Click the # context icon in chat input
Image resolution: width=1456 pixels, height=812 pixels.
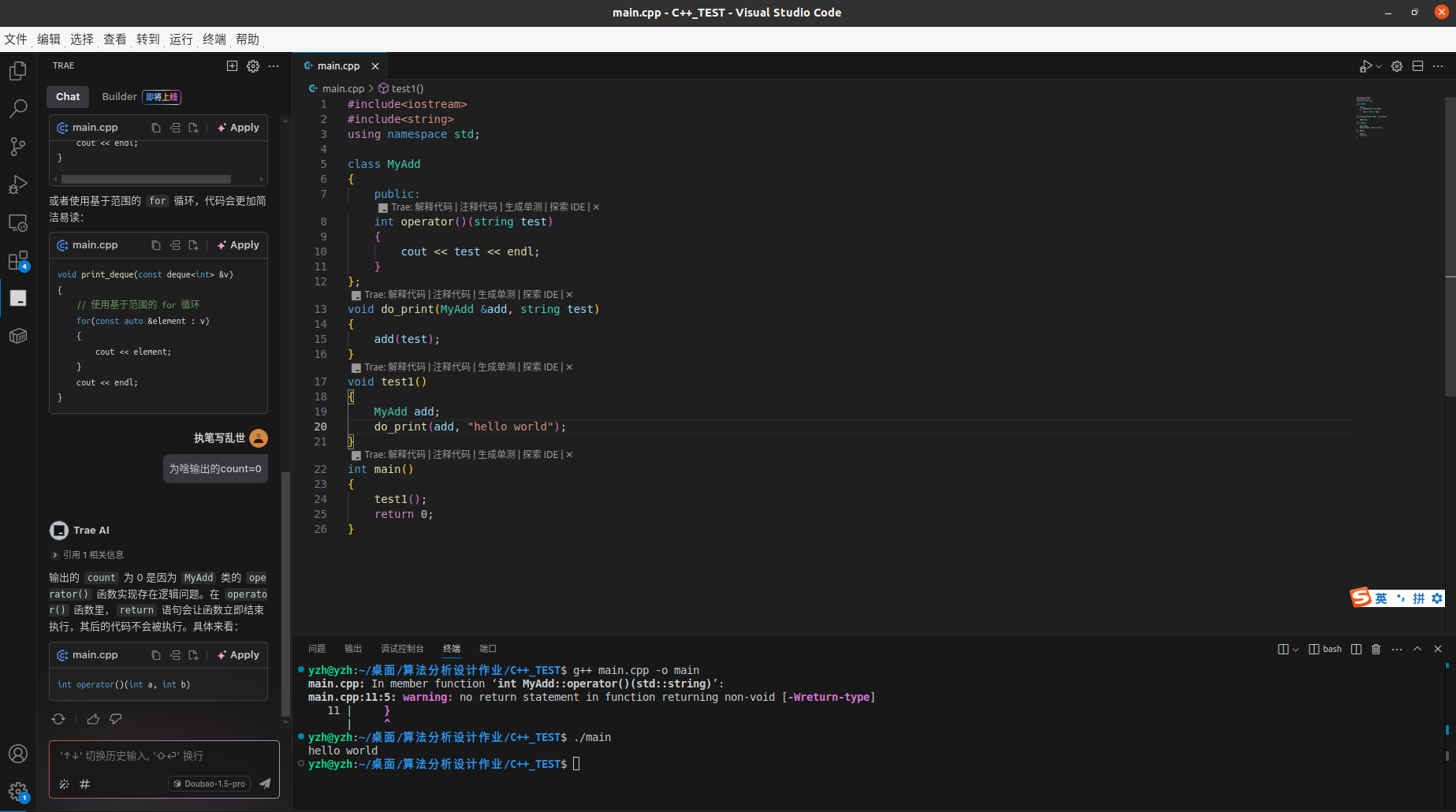[x=84, y=784]
